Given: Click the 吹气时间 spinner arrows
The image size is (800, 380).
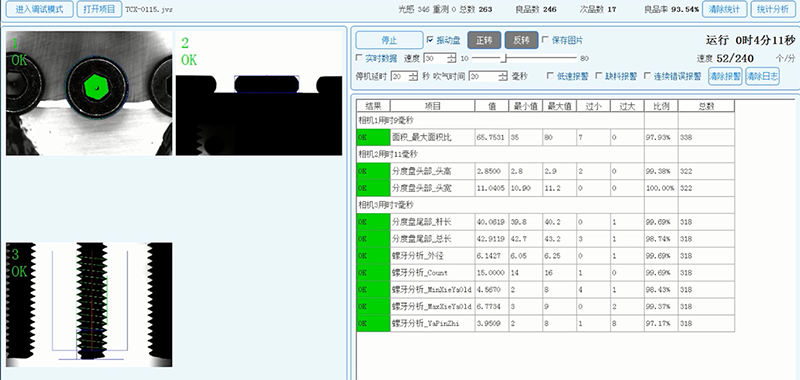Looking at the screenshot, I should (503, 76).
